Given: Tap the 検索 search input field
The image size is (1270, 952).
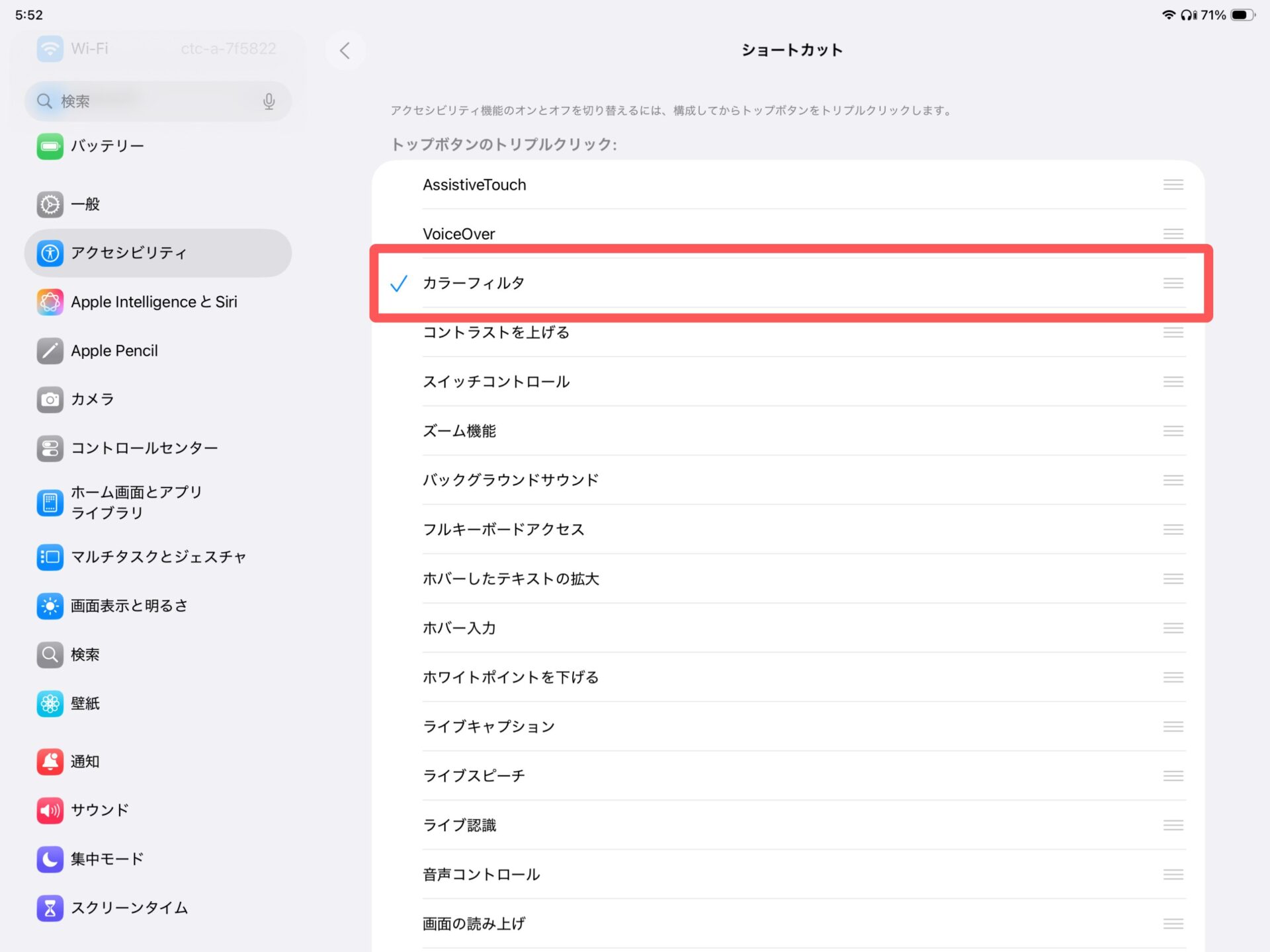Looking at the screenshot, I should click(x=152, y=101).
